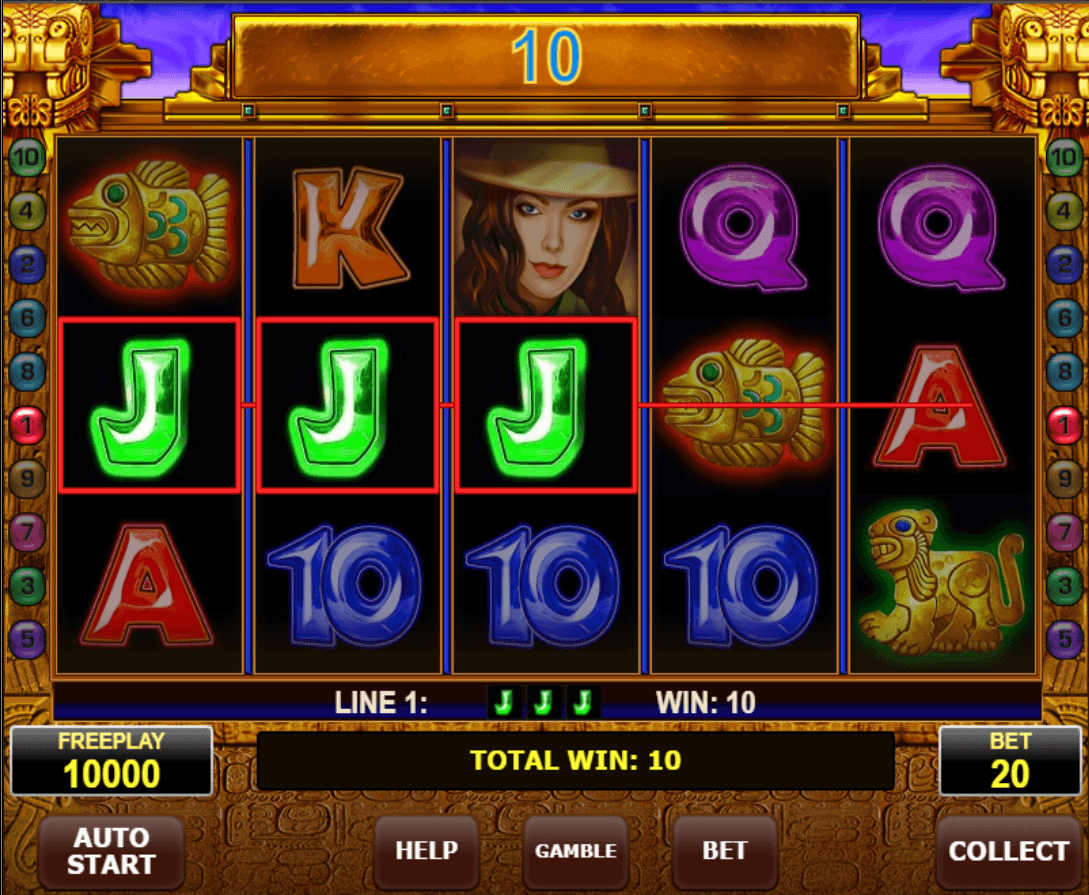Select the line 9 marker on the left
Viewport: 1089px width, 895px height.
click(x=27, y=478)
